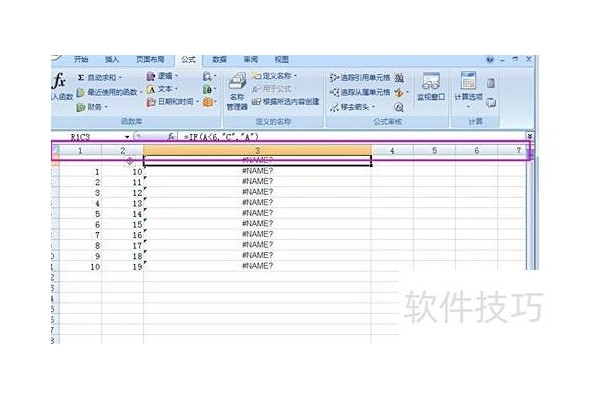Select highlighted column header 3
This screenshot has height=400, width=600.
pos(257,150)
